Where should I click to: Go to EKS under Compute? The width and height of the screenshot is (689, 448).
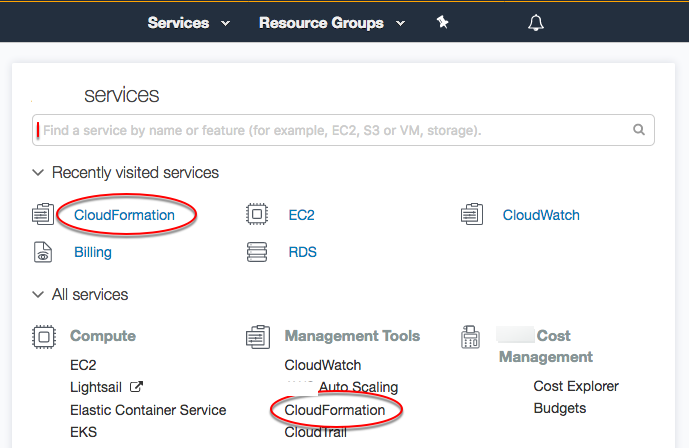tap(83, 432)
